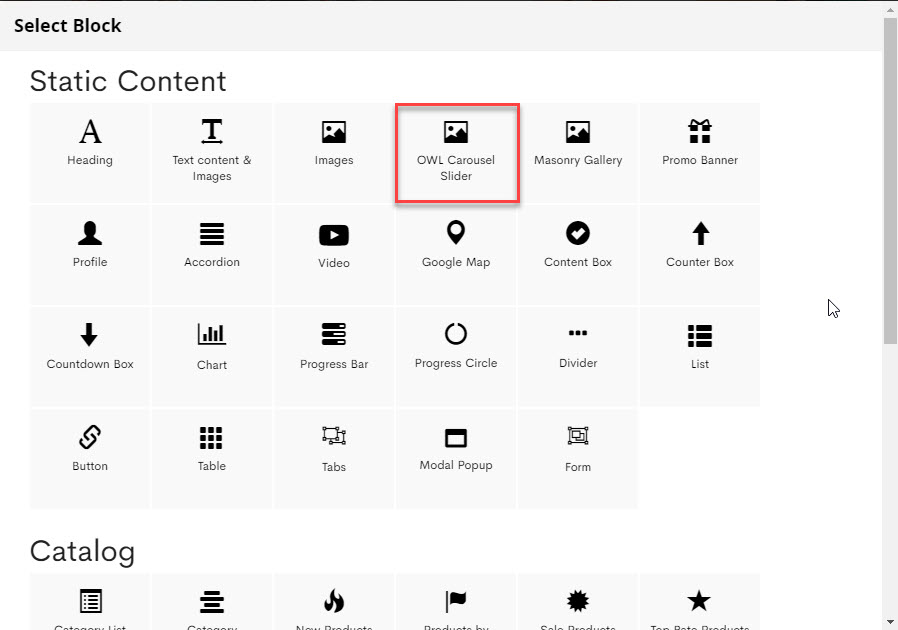The width and height of the screenshot is (898, 630).
Task: Select the Masonry Gallery block
Action: tap(578, 153)
